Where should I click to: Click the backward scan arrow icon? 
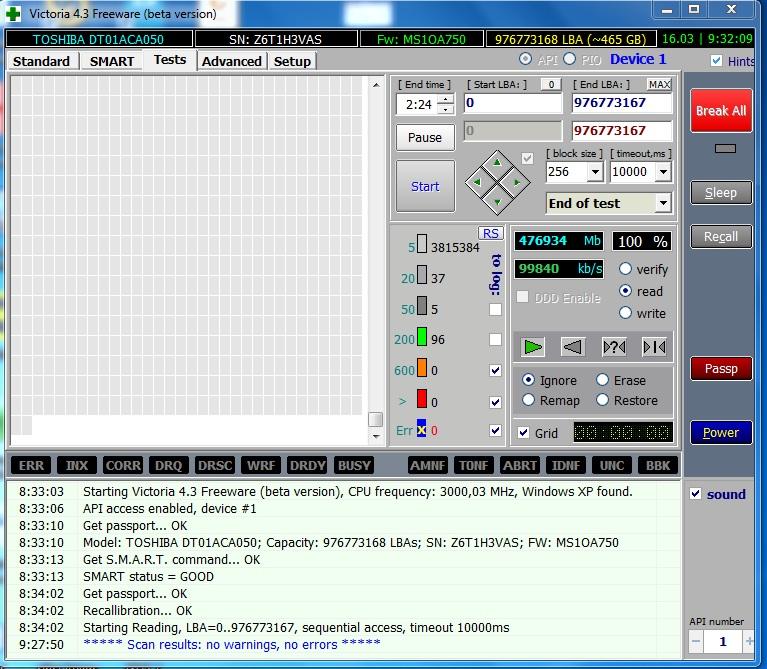click(573, 347)
